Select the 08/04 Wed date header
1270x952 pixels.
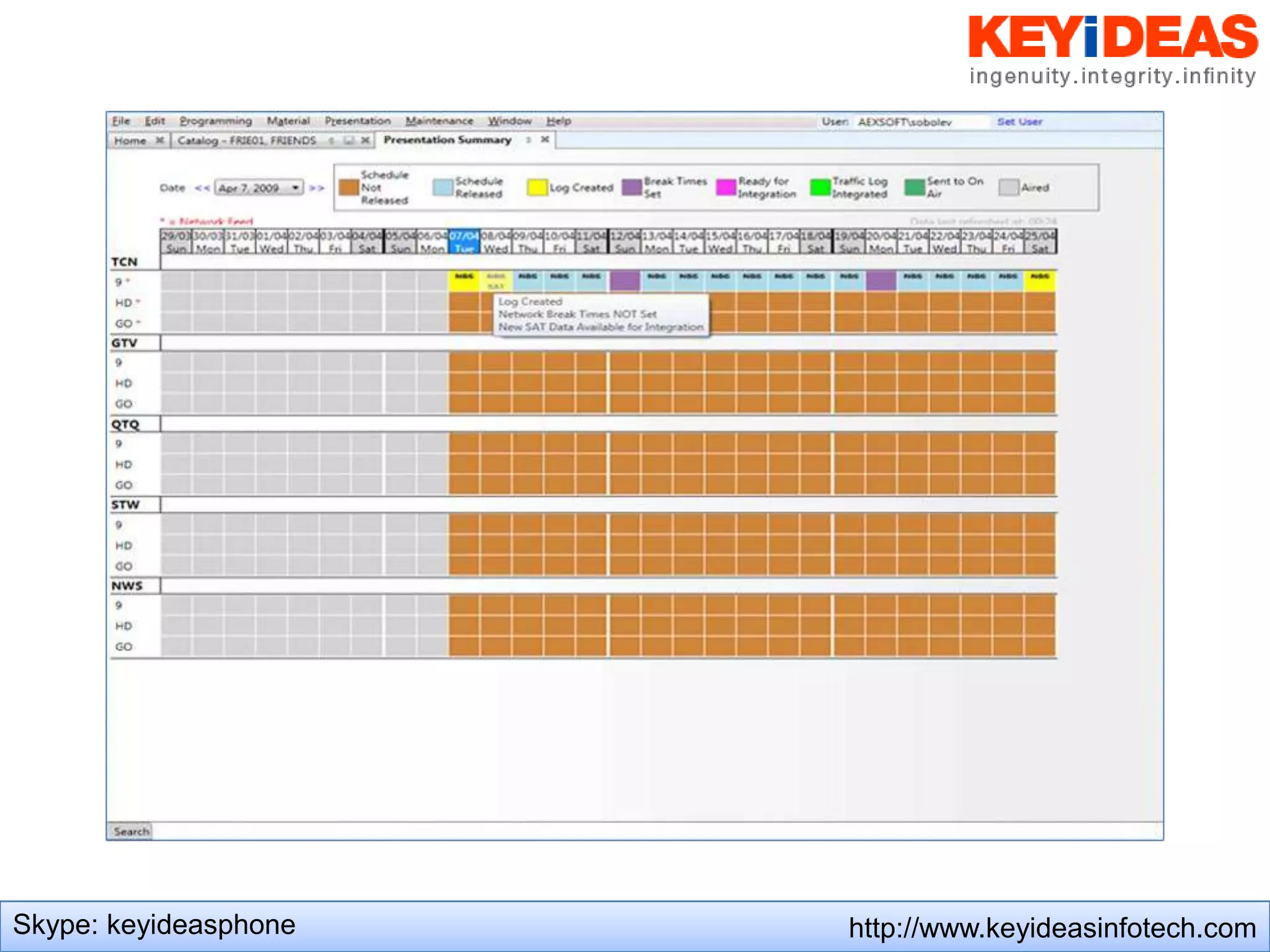pos(496,242)
